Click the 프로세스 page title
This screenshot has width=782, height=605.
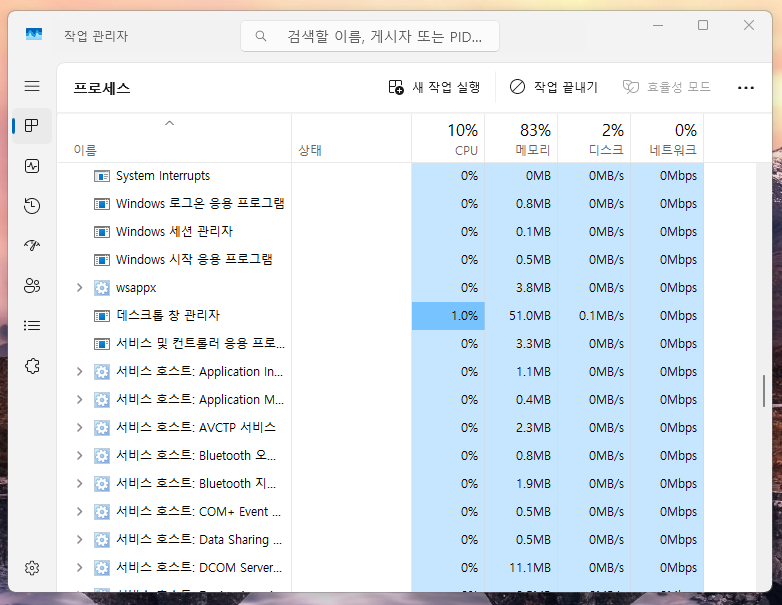[102, 88]
